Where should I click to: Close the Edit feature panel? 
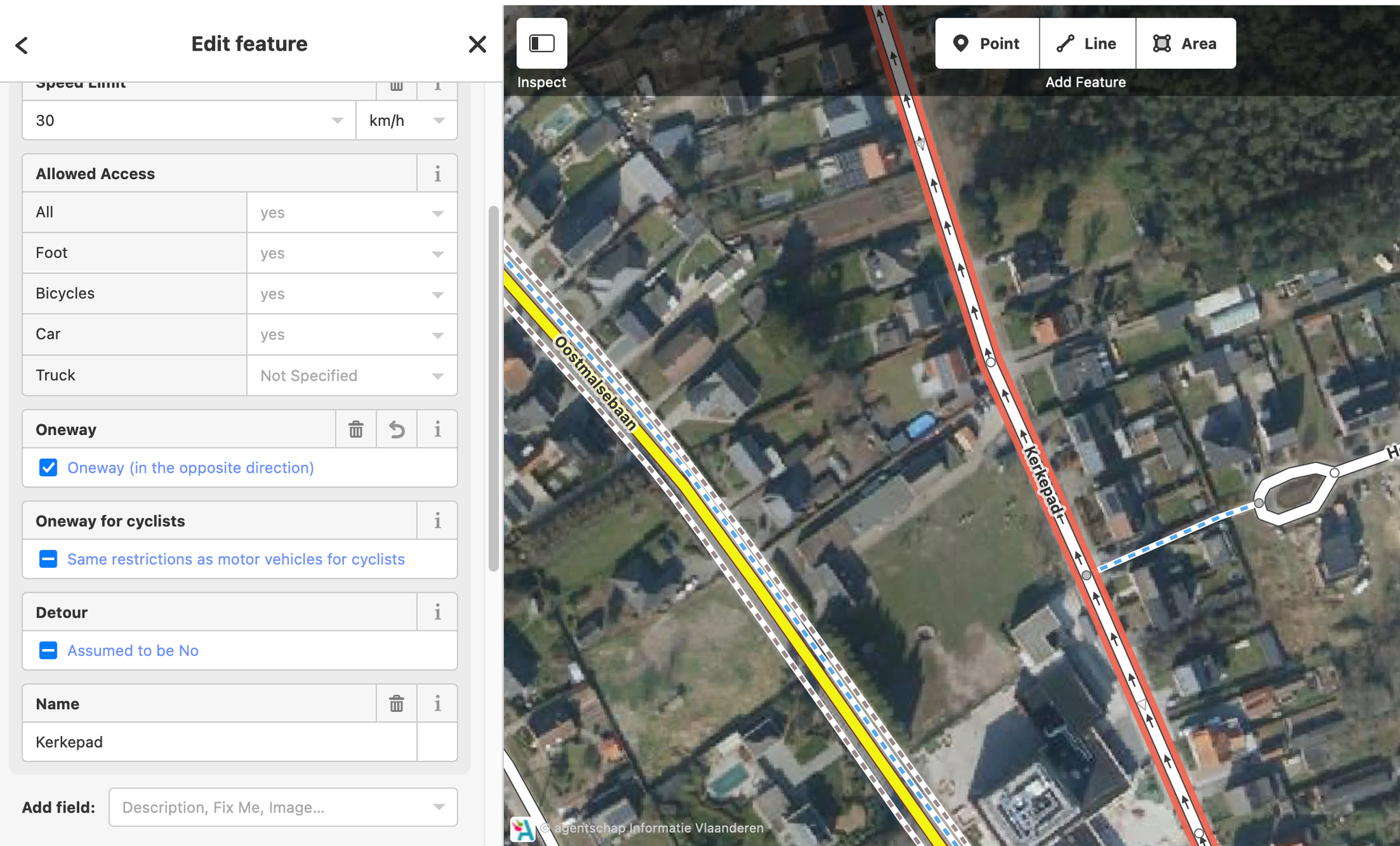pyautogui.click(x=477, y=44)
